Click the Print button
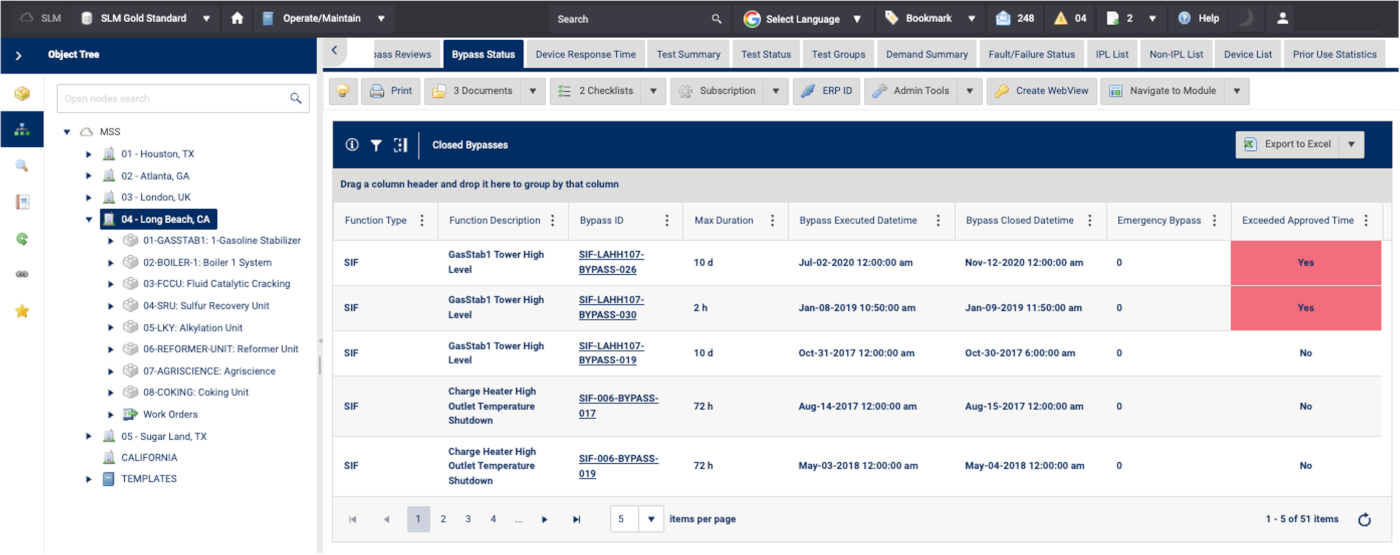This screenshot has width=1400, height=555. pyautogui.click(x=391, y=91)
